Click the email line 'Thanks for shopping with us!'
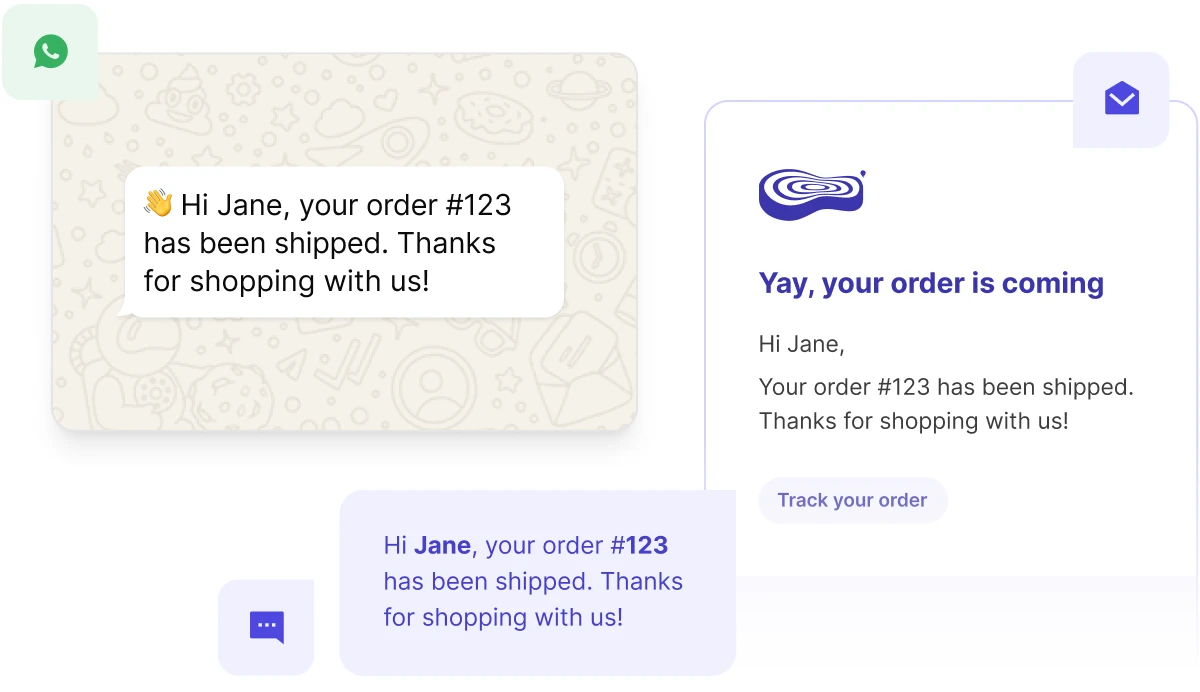 click(x=913, y=421)
